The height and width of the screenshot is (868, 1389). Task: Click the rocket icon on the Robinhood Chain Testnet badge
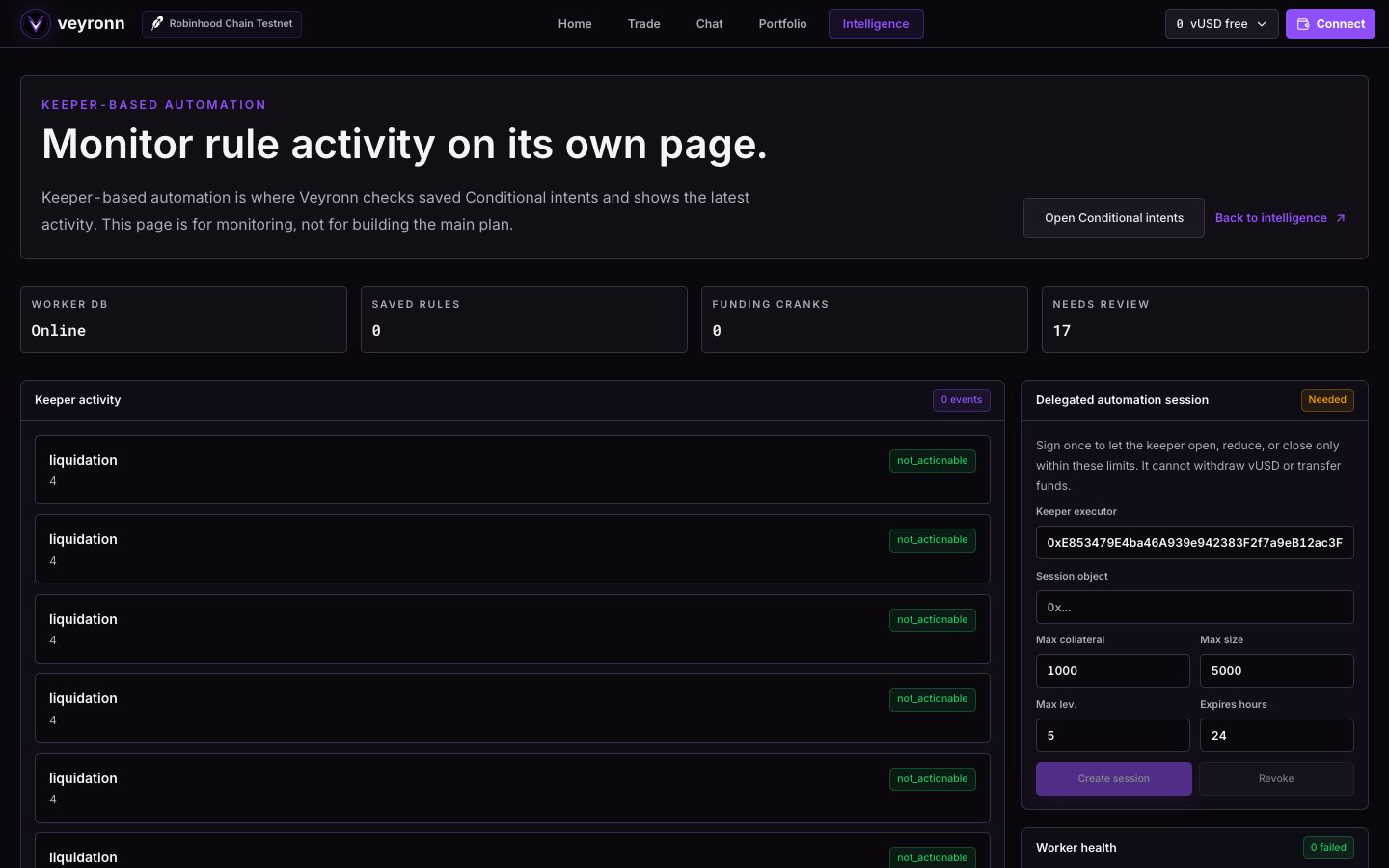(x=157, y=23)
